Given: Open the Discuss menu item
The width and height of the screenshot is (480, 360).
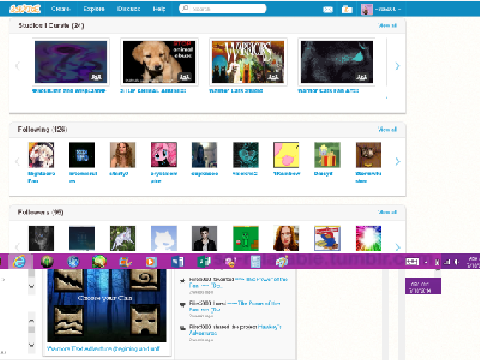Looking at the screenshot, I should (x=128, y=9).
